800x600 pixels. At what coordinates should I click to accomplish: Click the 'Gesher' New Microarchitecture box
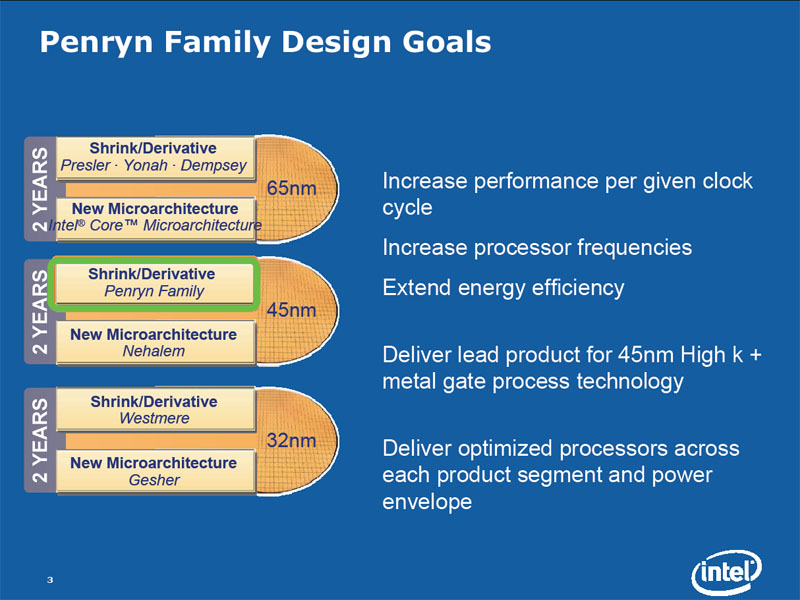coord(155,471)
